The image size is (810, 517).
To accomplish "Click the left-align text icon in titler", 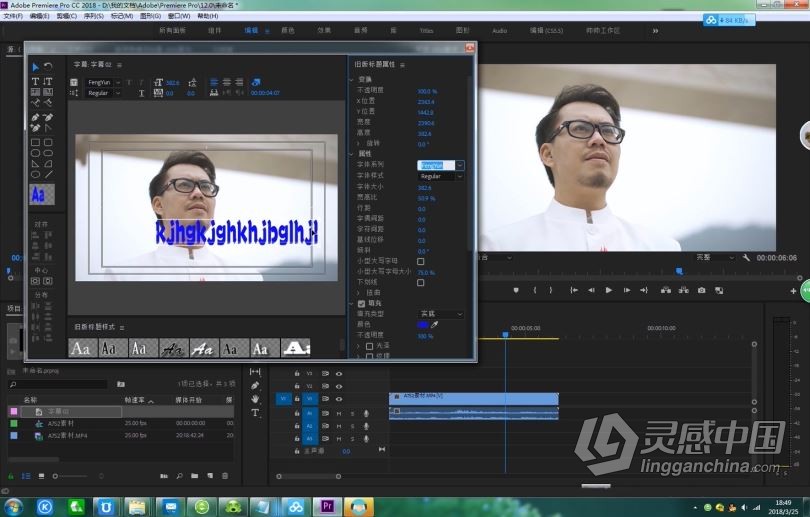I will pos(214,82).
